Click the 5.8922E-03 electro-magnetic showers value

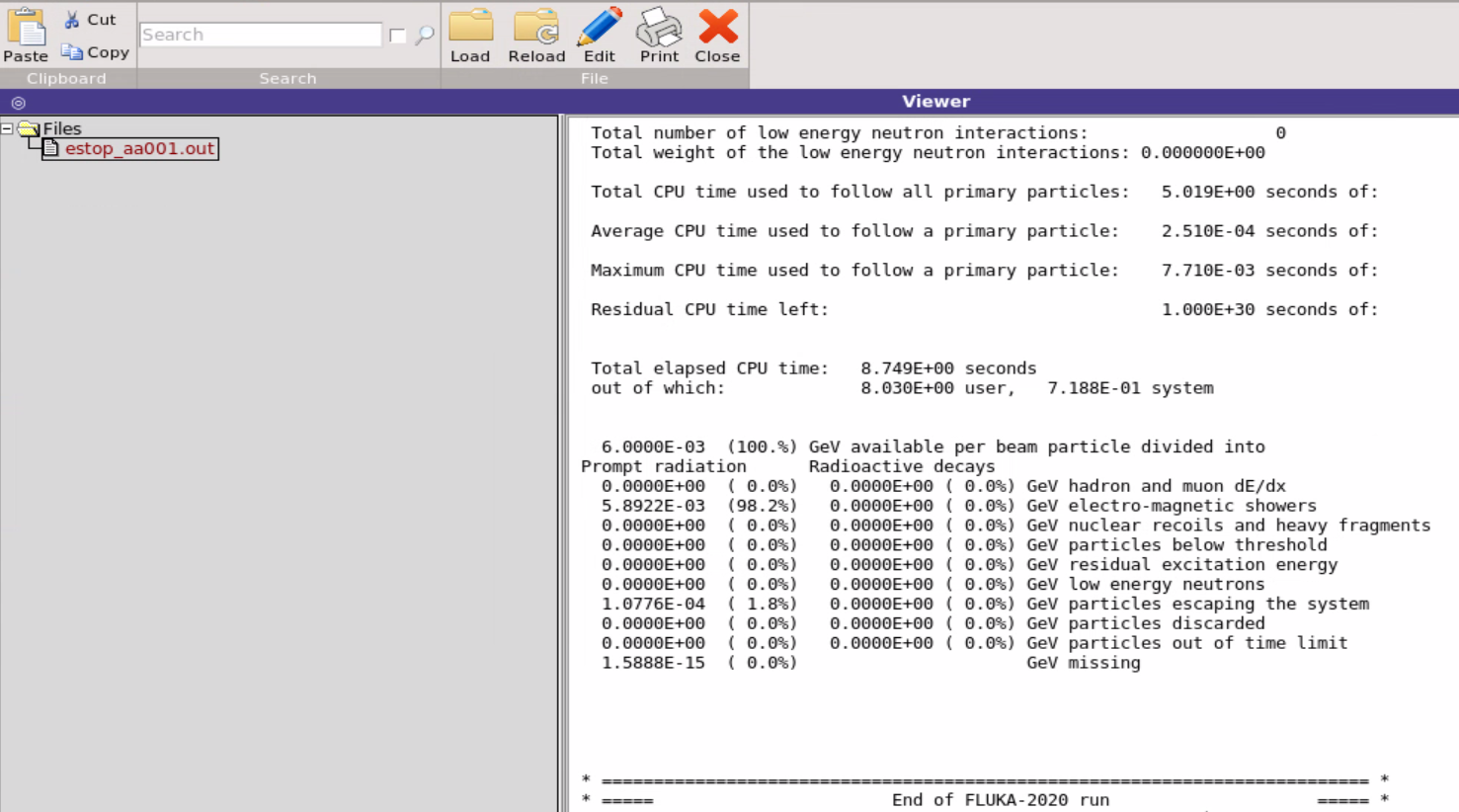click(x=653, y=506)
